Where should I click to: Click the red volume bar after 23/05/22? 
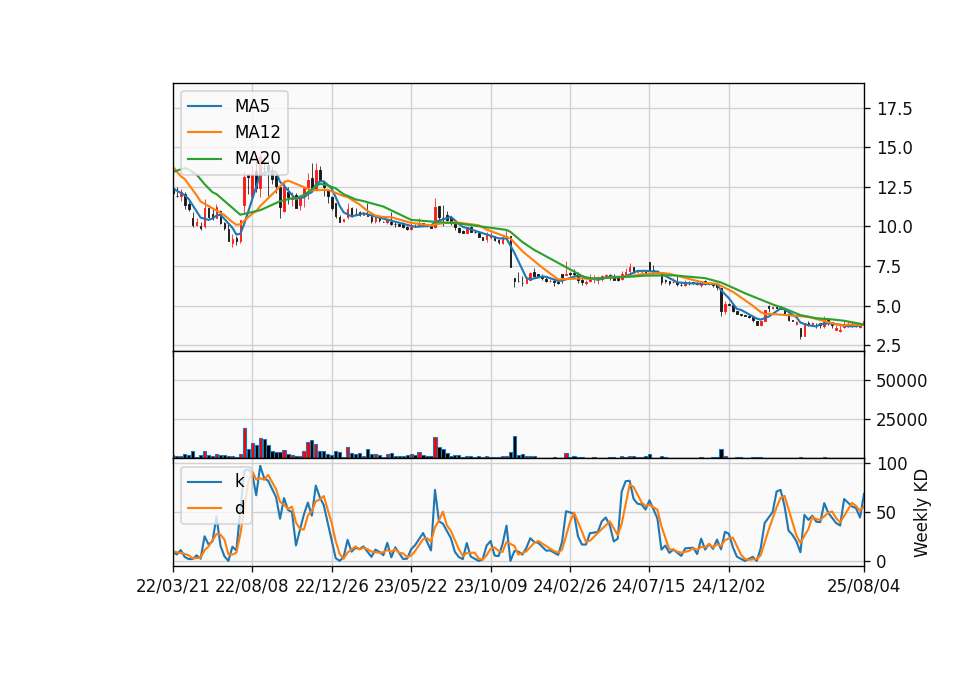coord(435,448)
